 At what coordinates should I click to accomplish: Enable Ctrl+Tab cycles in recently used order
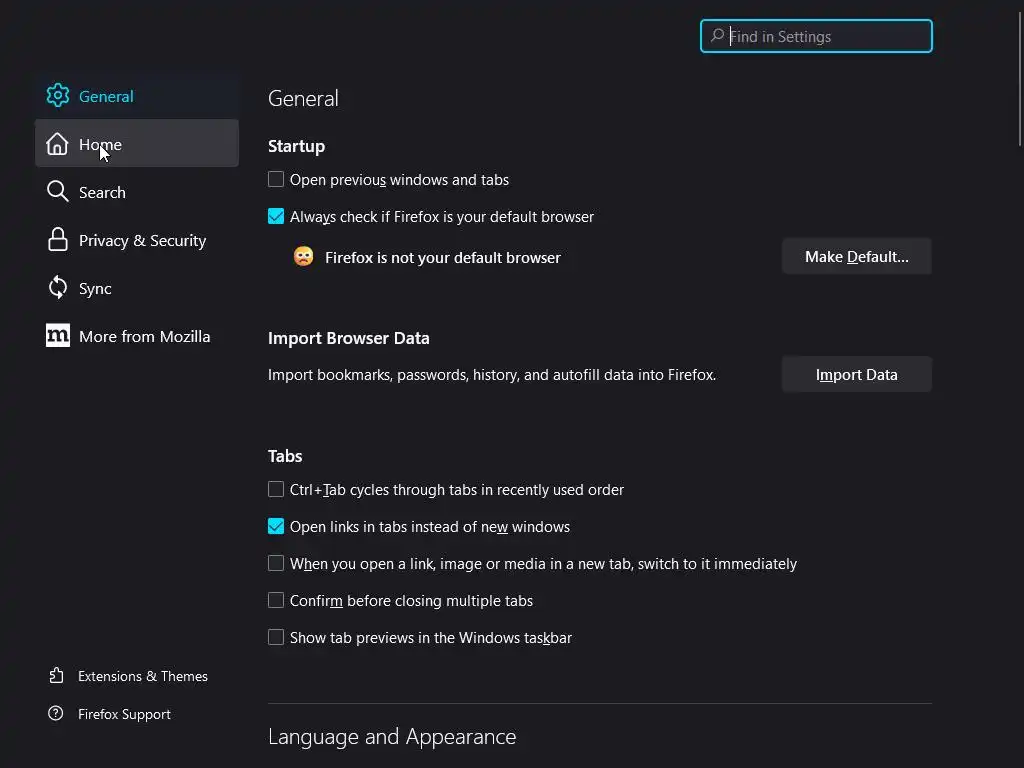pos(276,490)
